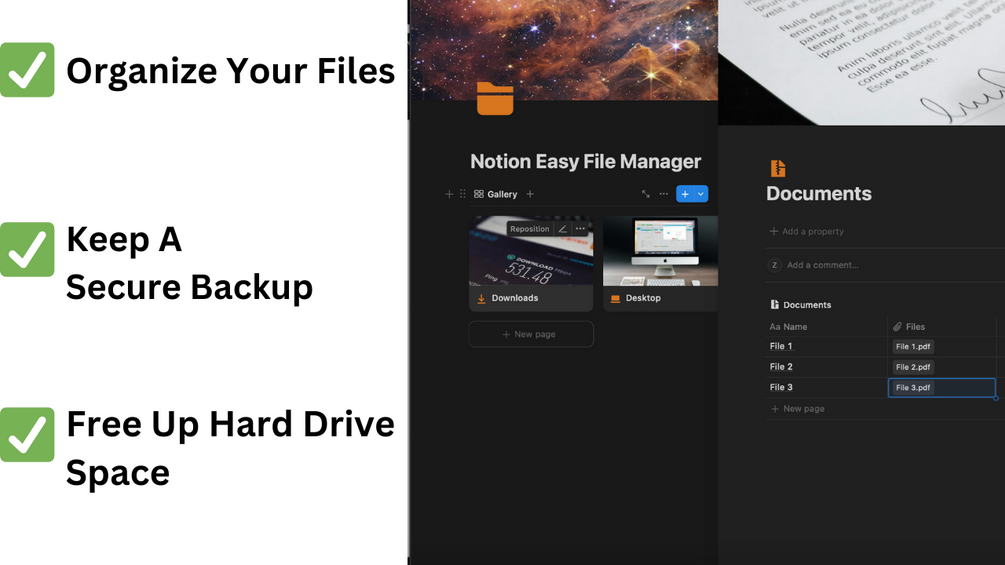
Task: Open the Downloads card's three-dot menu
Action: point(580,229)
